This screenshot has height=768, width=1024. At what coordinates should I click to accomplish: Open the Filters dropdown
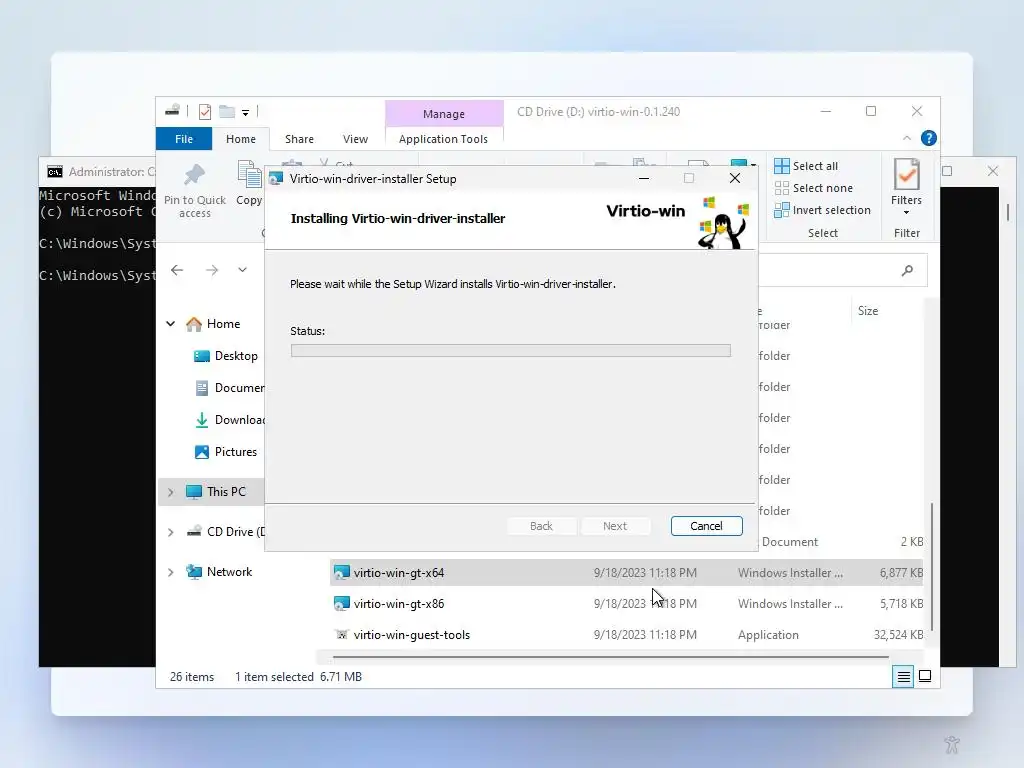(x=906, y=188)
